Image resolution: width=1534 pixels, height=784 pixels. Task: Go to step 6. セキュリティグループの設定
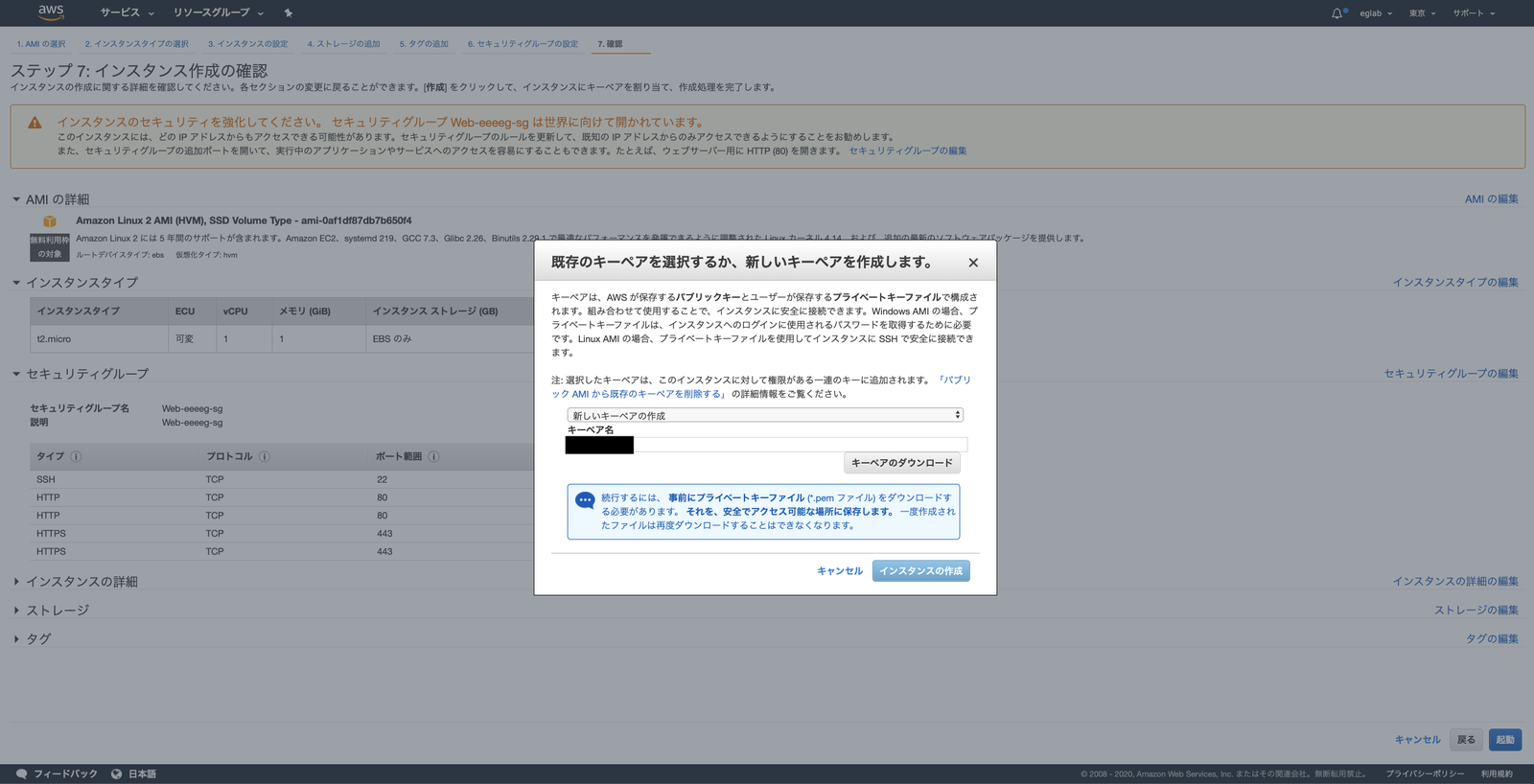point(523,44)
